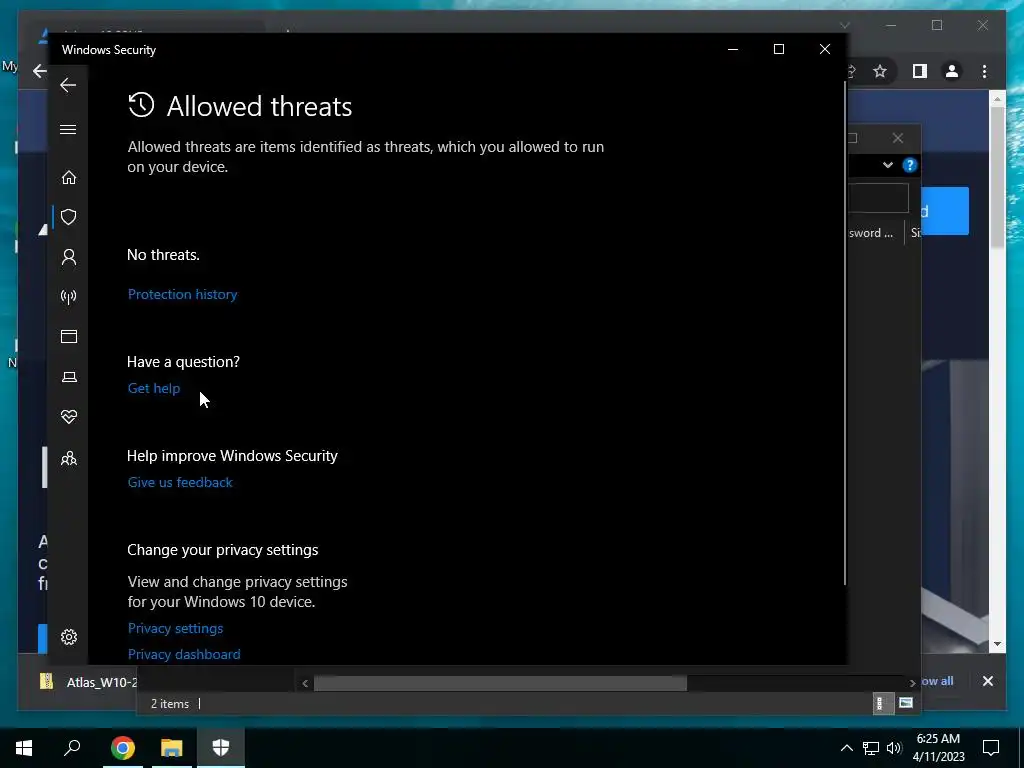Click the scroll right arrow in File Explorer
Screen dimensions: 1024x768
912,683
